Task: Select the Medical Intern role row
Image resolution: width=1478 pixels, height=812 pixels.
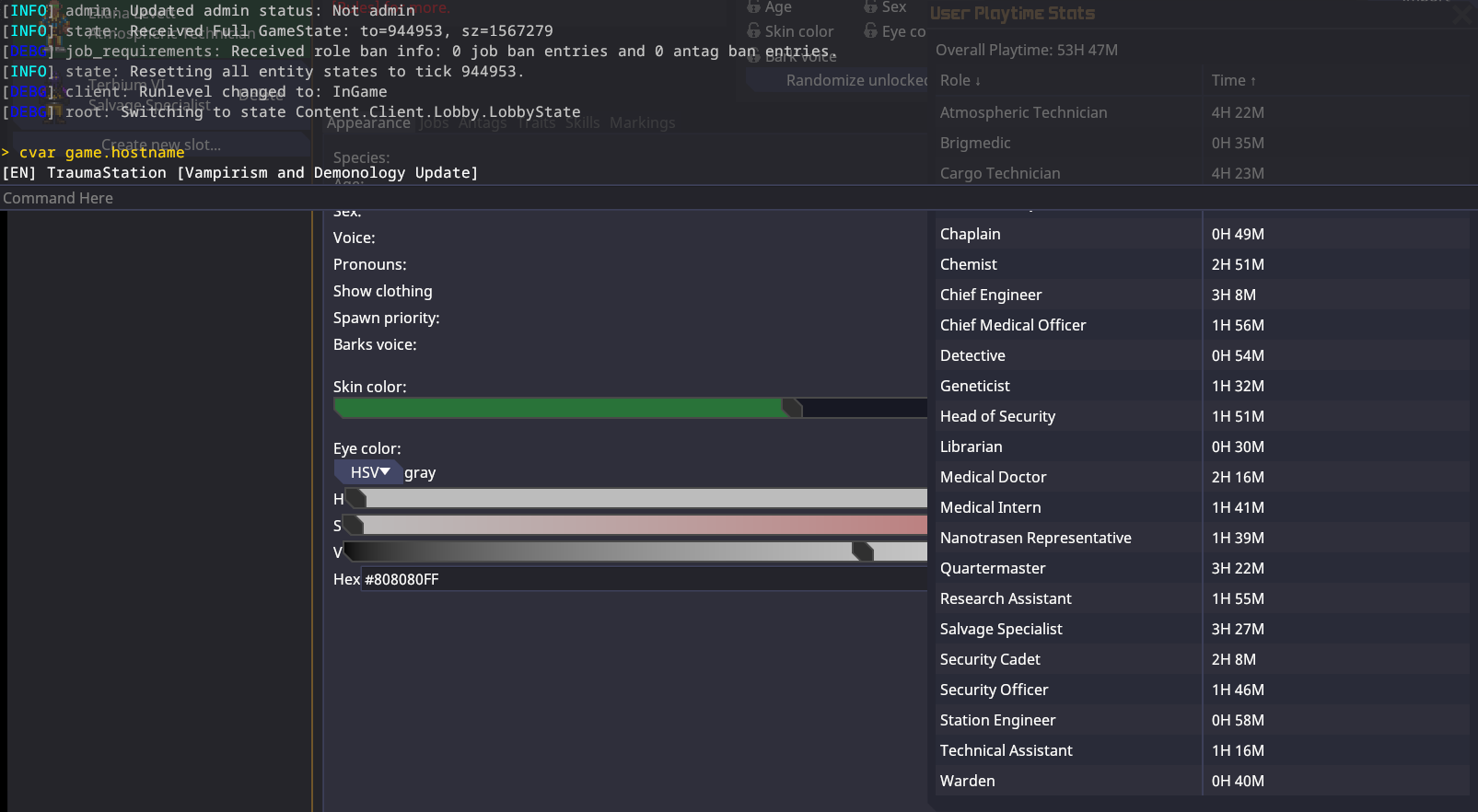Action: pyautogui.click(x=1203, y=507)
